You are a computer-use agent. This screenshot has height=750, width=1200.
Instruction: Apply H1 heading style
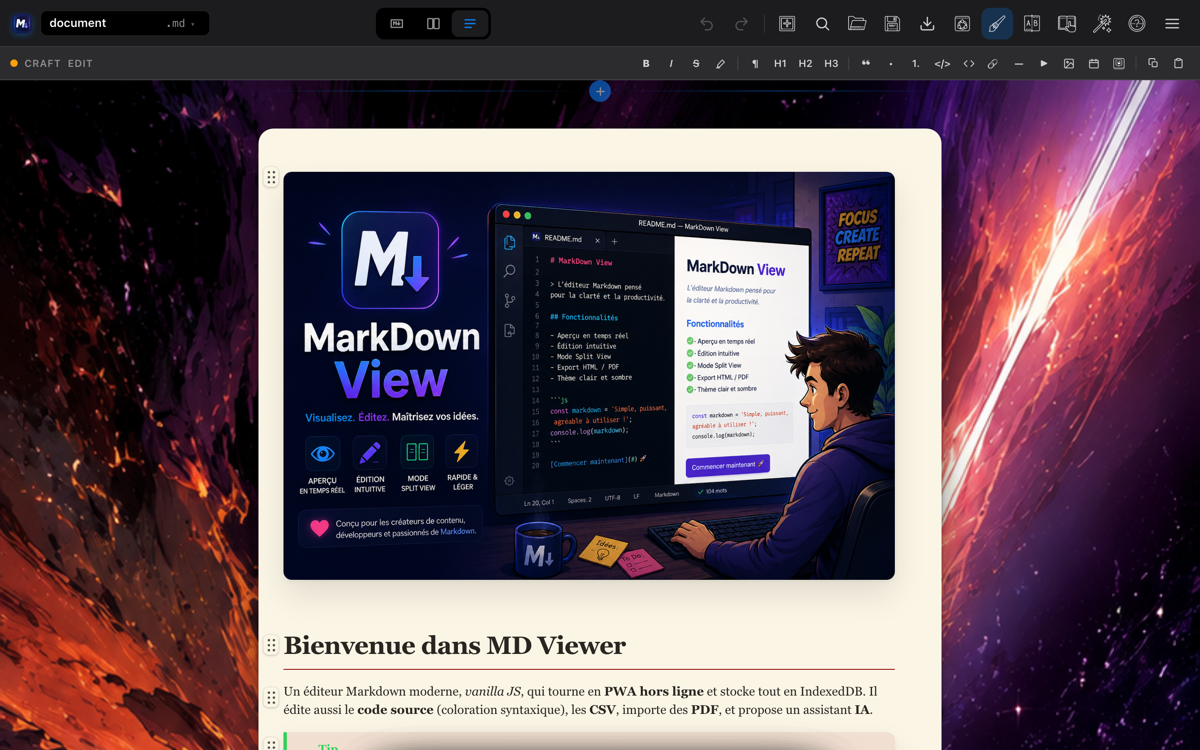pyautogui.click(x=780, y=63)
